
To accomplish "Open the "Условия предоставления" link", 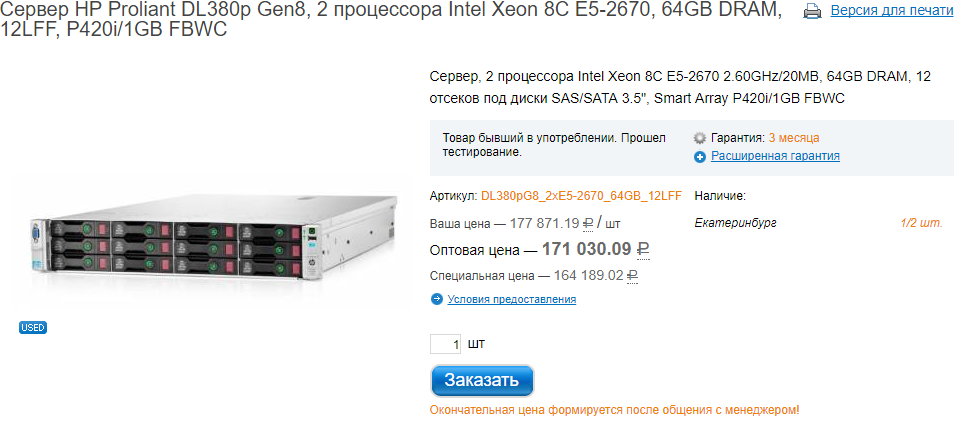I will point(511,299).
